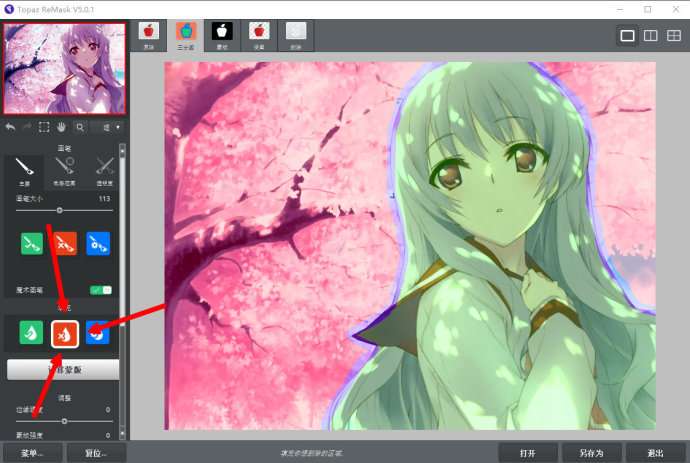This screenshot has width=690, height=463.
Task: Click the 打开 open button
Action: pyautogui.click(x=528, y=453)
